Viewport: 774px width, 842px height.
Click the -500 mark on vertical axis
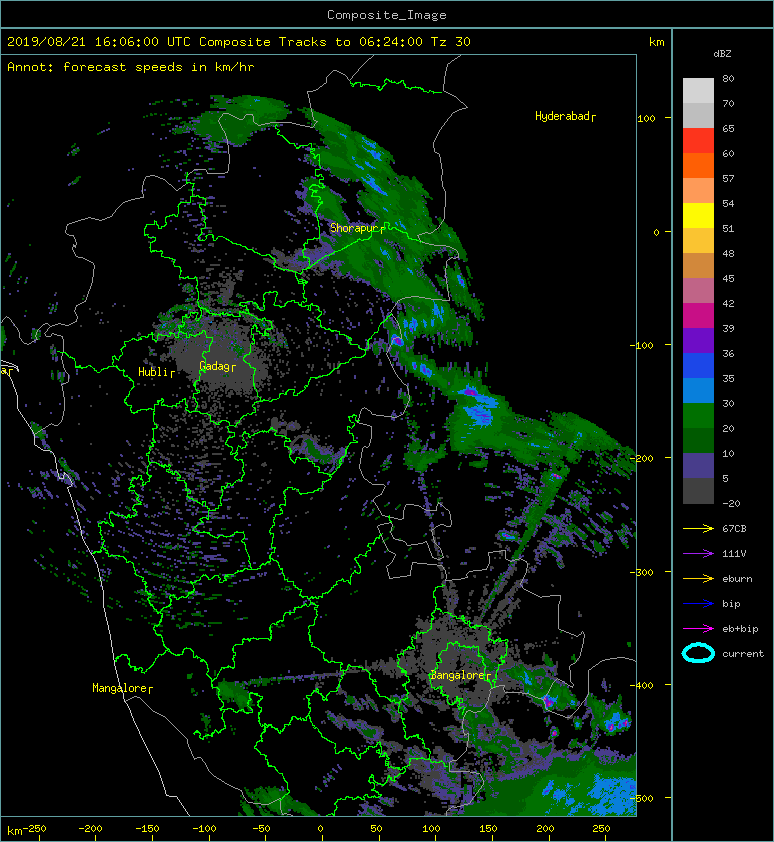pos(642,799)
